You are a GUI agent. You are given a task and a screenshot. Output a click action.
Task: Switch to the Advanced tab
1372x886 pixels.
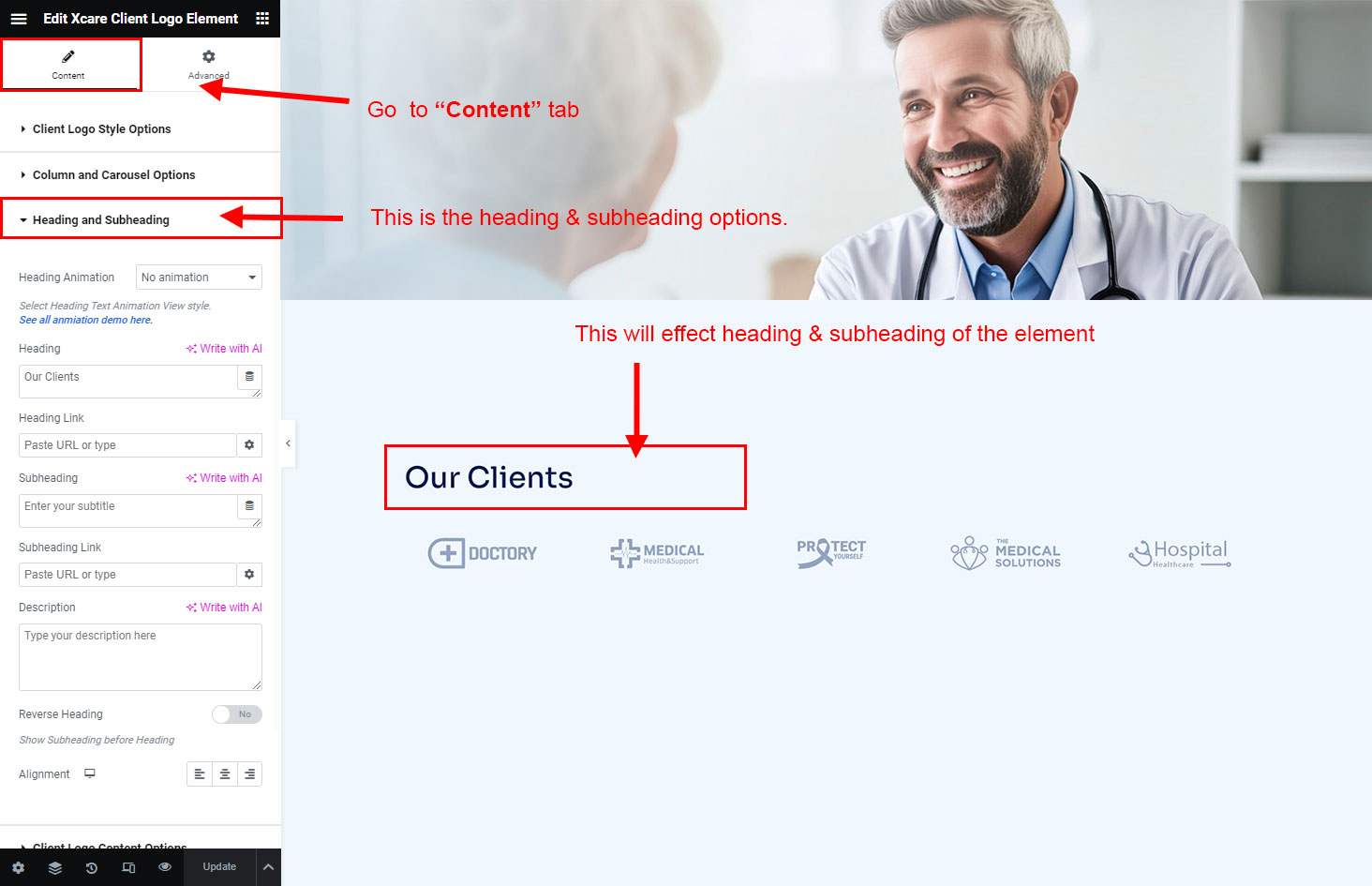[x=209, y=65]
